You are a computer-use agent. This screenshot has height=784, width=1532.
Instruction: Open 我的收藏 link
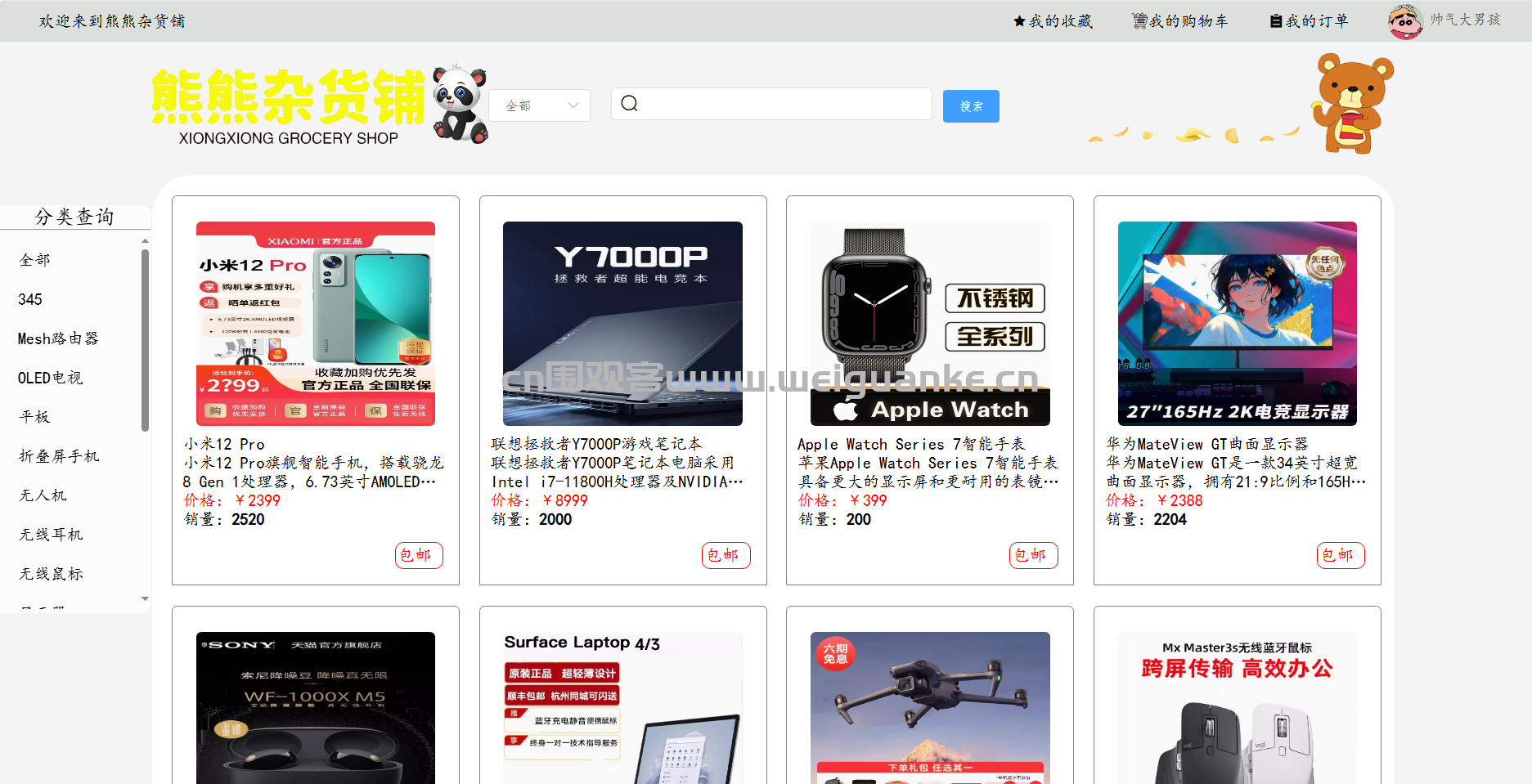(1061, 21)
